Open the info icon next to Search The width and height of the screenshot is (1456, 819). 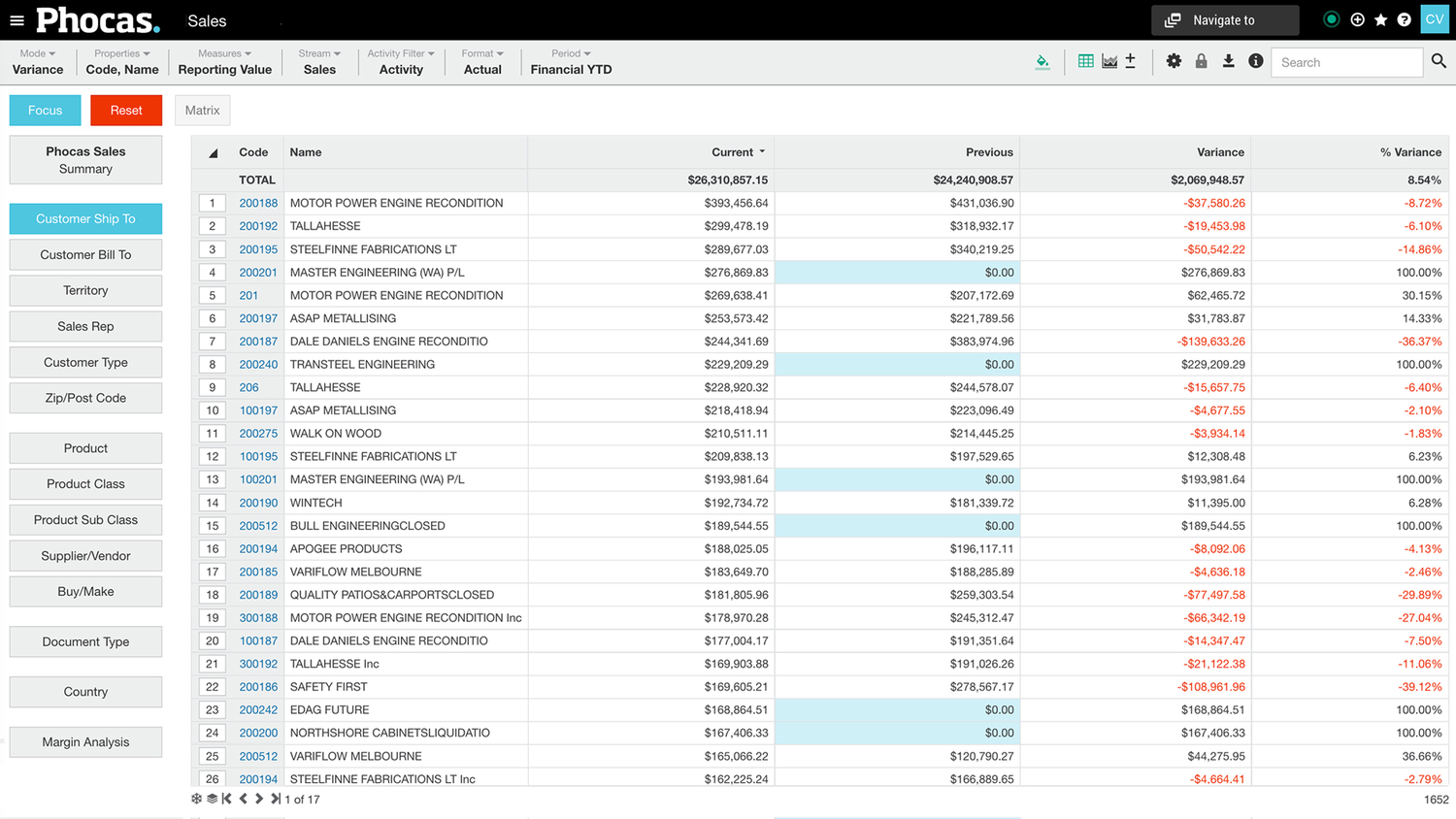(1254, 60)
